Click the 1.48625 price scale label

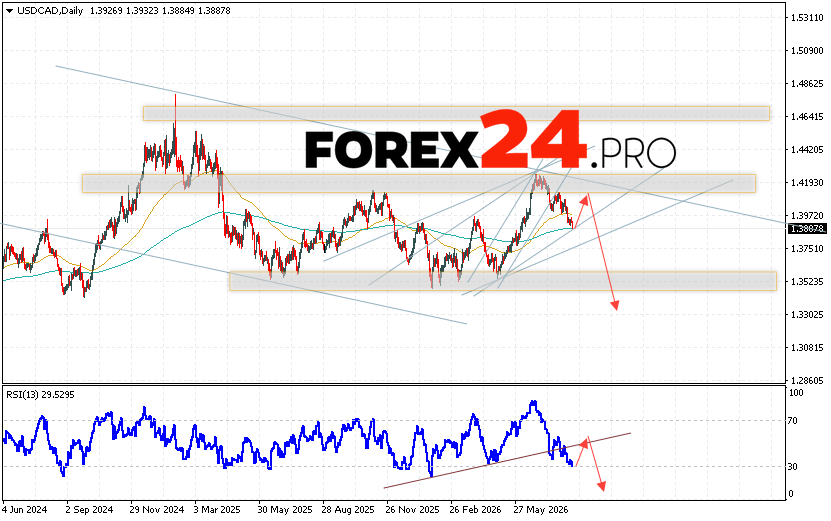[807, 84]
